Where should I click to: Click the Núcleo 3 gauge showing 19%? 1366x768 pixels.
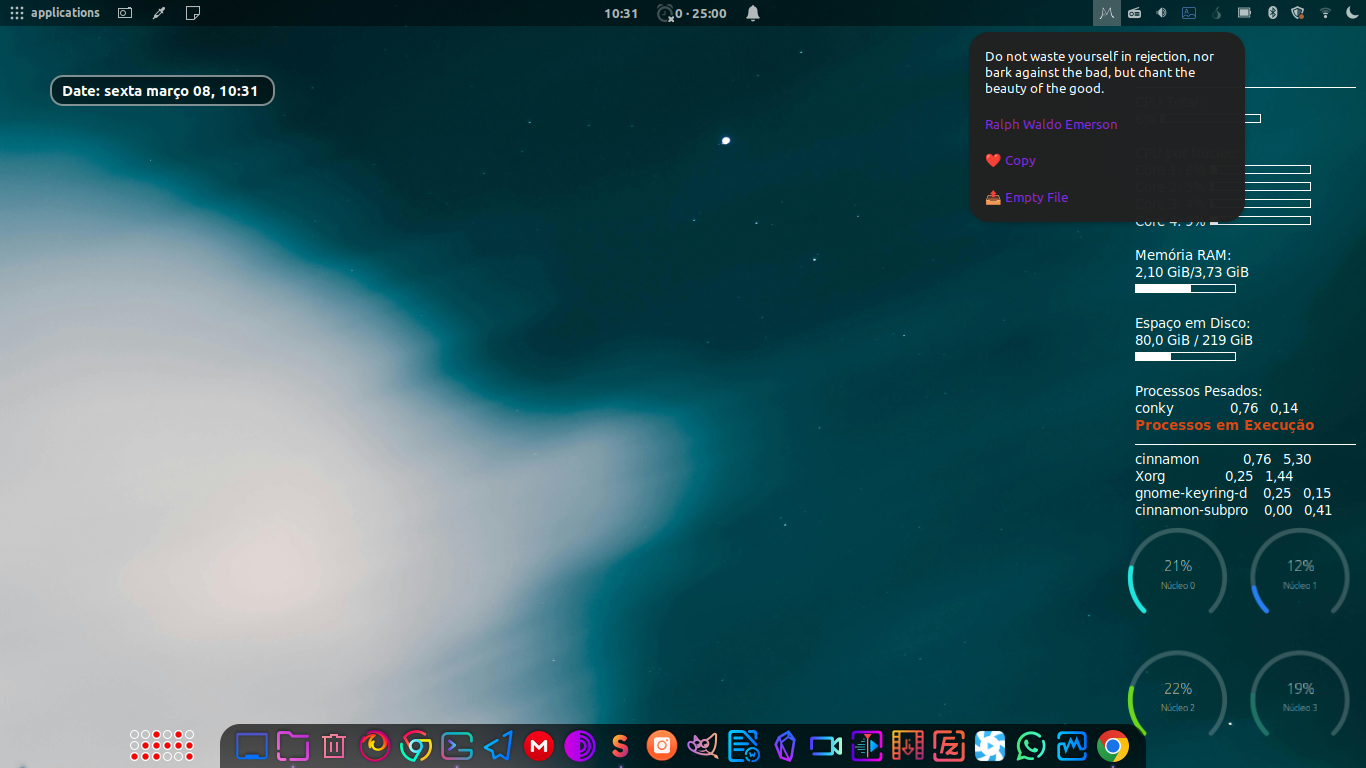1300,695
